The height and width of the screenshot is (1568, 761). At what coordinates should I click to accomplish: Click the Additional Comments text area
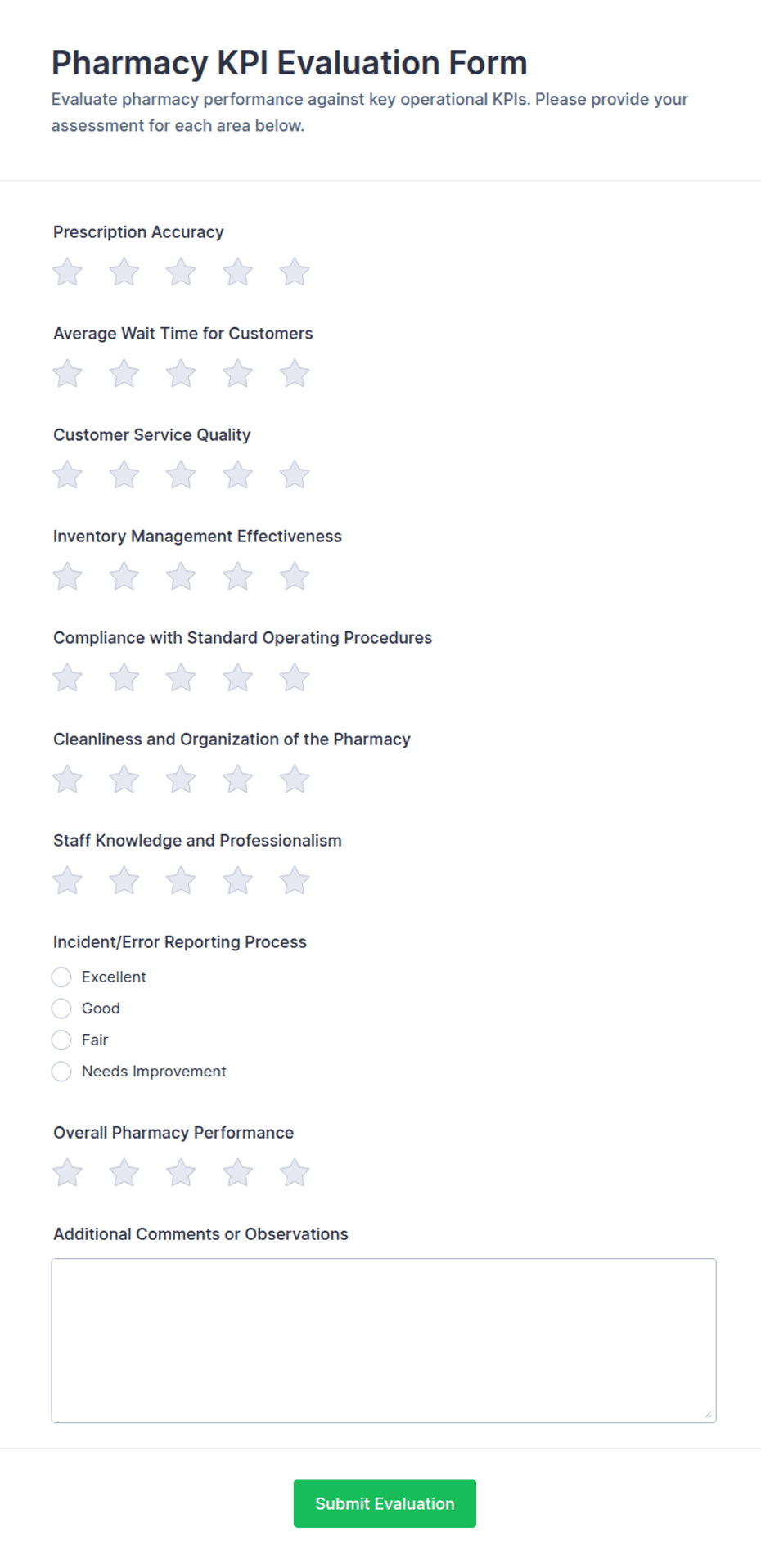[384, 1341]
